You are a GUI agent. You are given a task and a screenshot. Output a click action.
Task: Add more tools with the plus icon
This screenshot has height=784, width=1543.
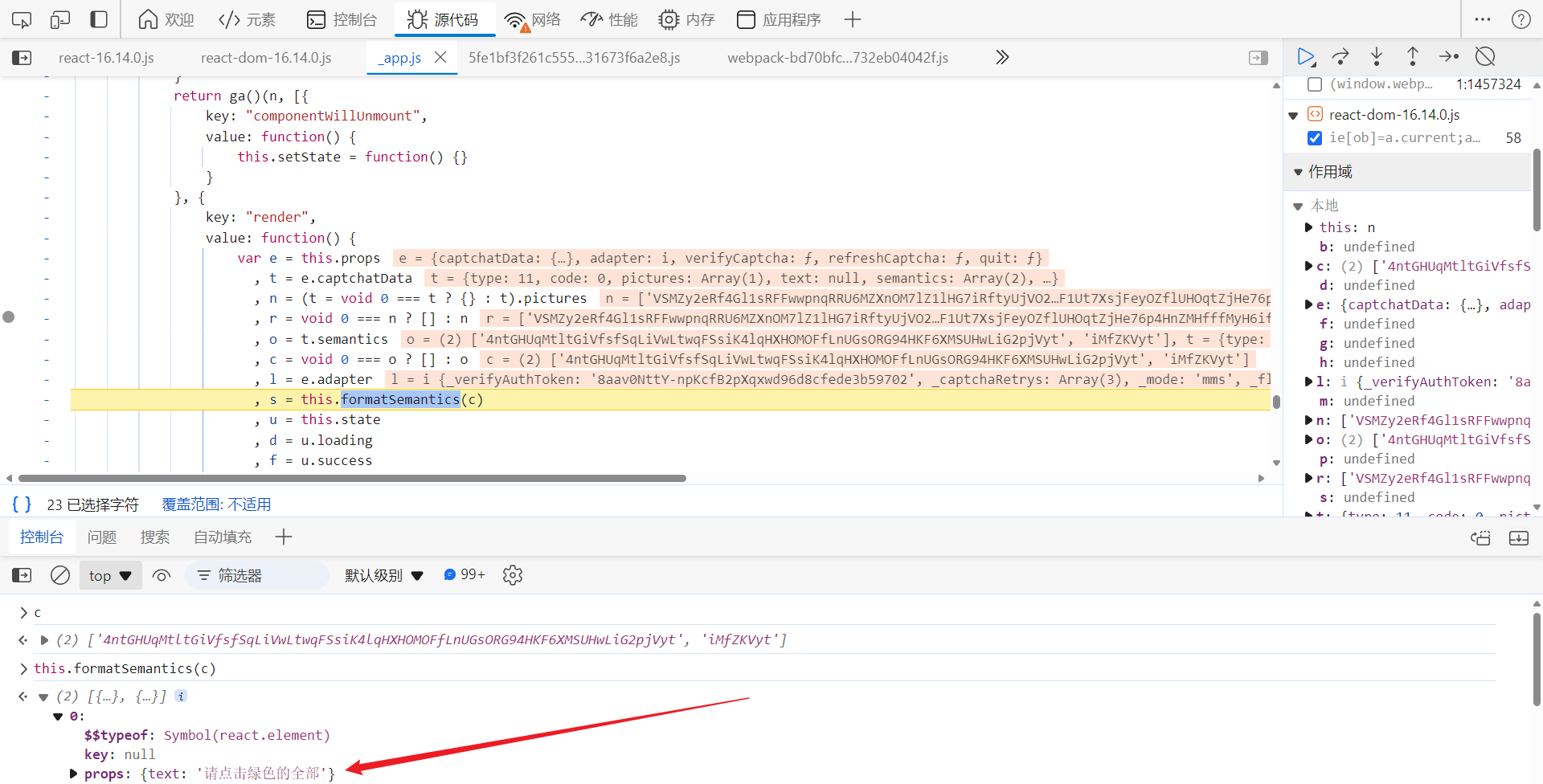(853, 19)
